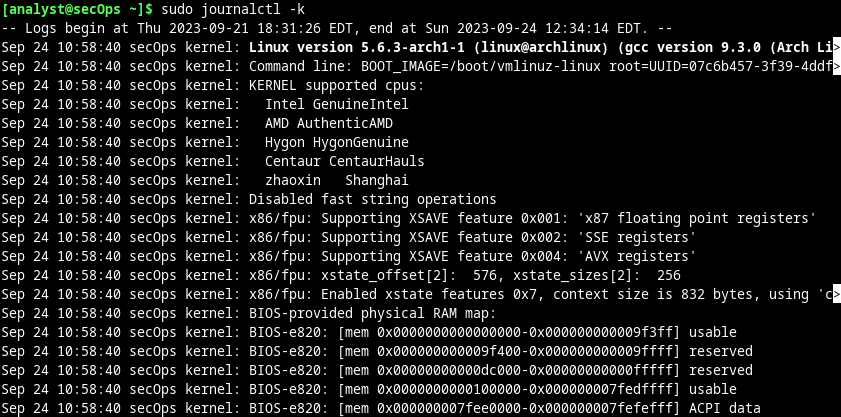The image size is (841, 417).
Task: Click the 'AVX registers' XSAVE line
Action: (x=348, y=256)
